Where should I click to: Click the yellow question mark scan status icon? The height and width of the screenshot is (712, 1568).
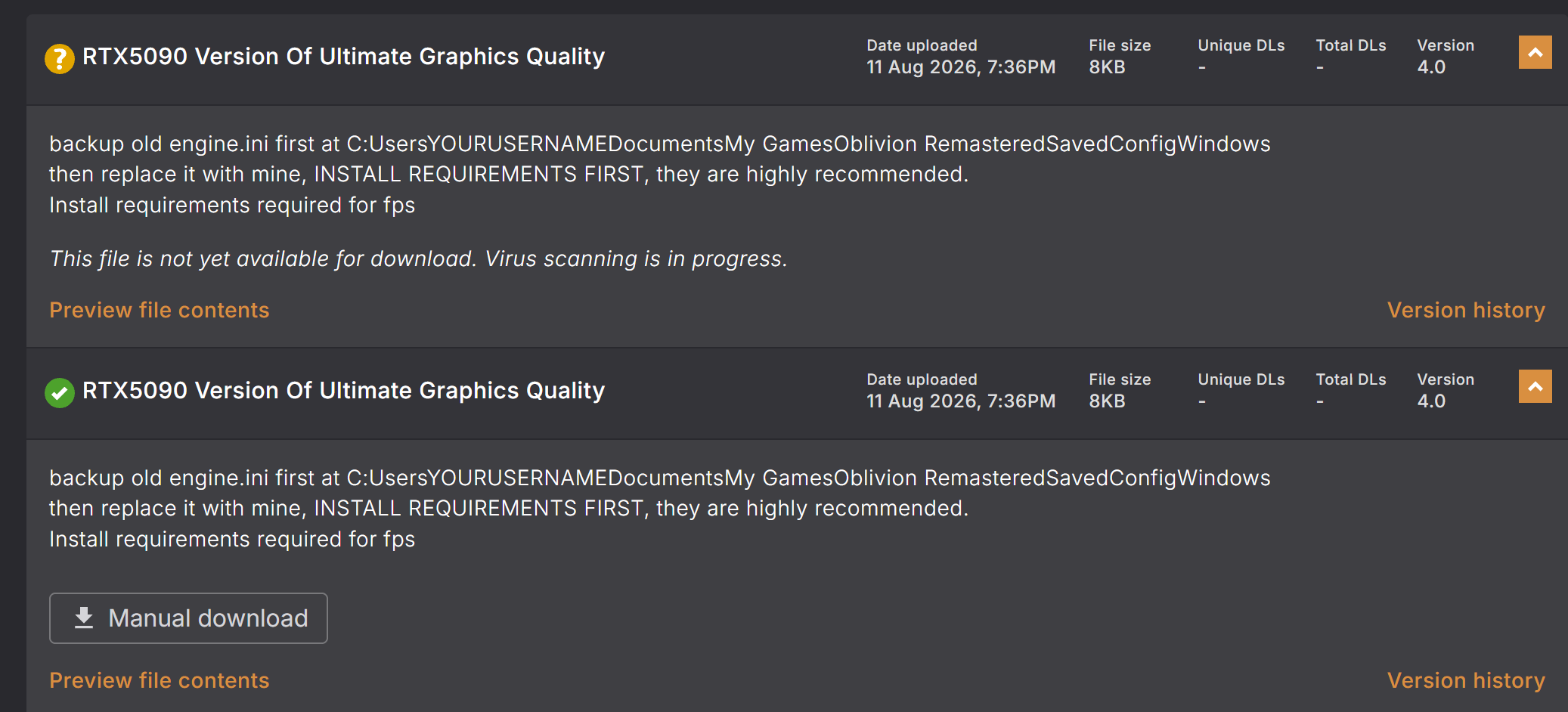point(59,58)
